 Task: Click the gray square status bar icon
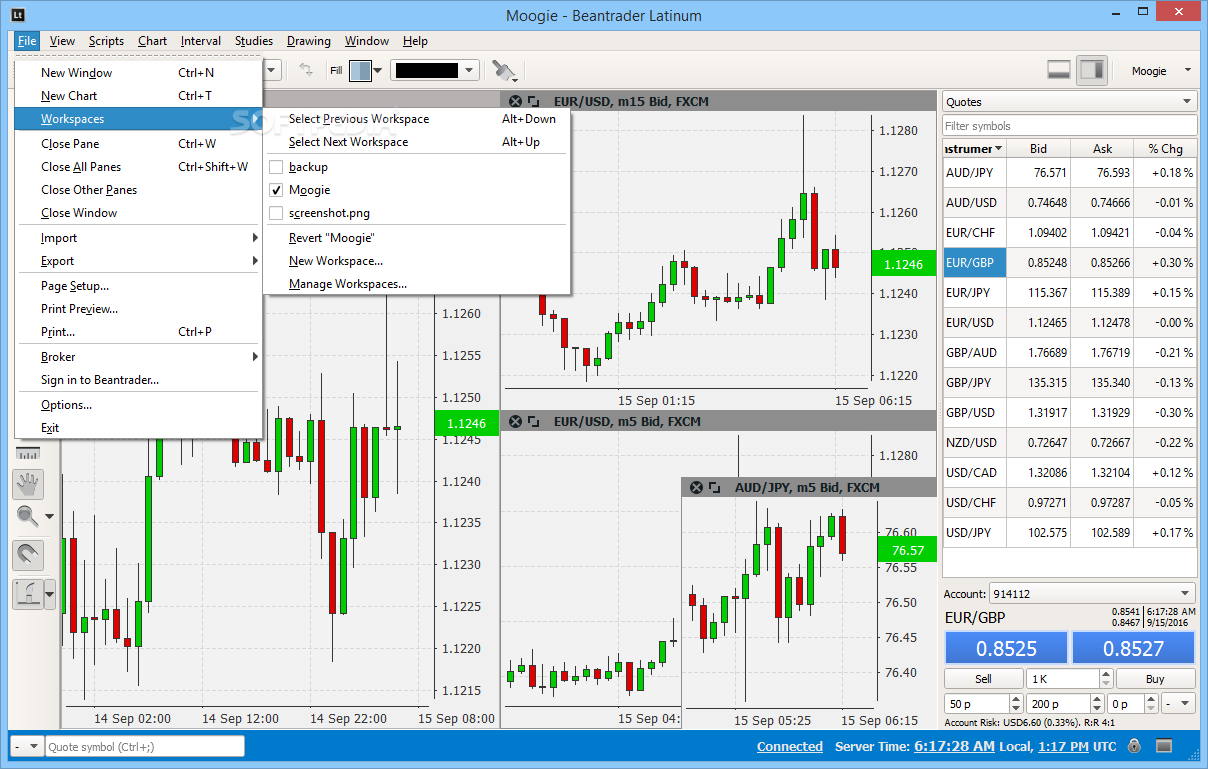coord(1164,746)
